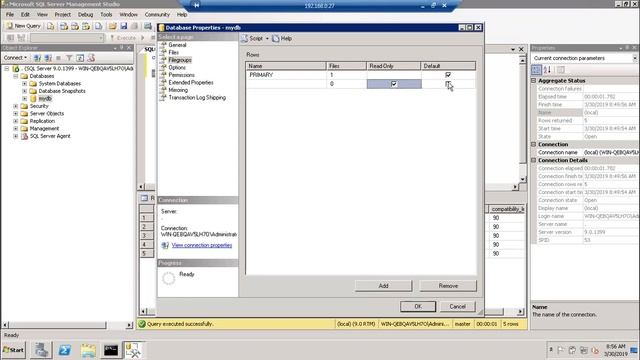Open PowerShell from the taskbar
This screenshot has width=640, height=360.
click(64, 350)
